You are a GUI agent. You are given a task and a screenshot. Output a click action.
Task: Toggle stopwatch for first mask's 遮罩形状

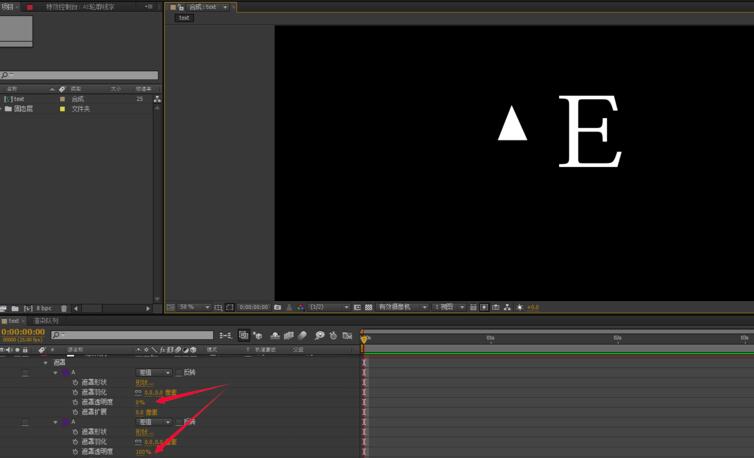75,382
